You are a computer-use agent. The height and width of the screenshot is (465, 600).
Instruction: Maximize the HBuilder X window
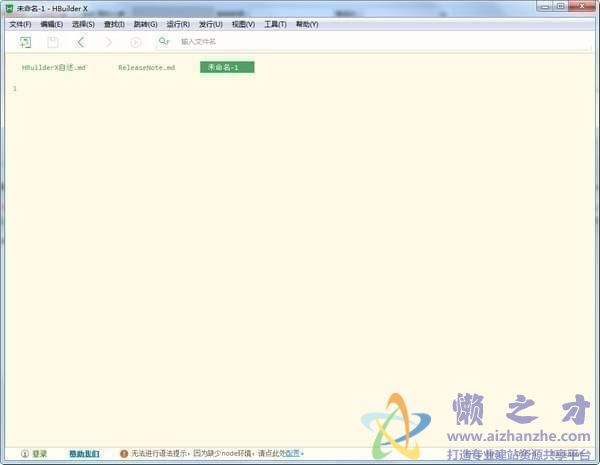click(x=561, y=6)
